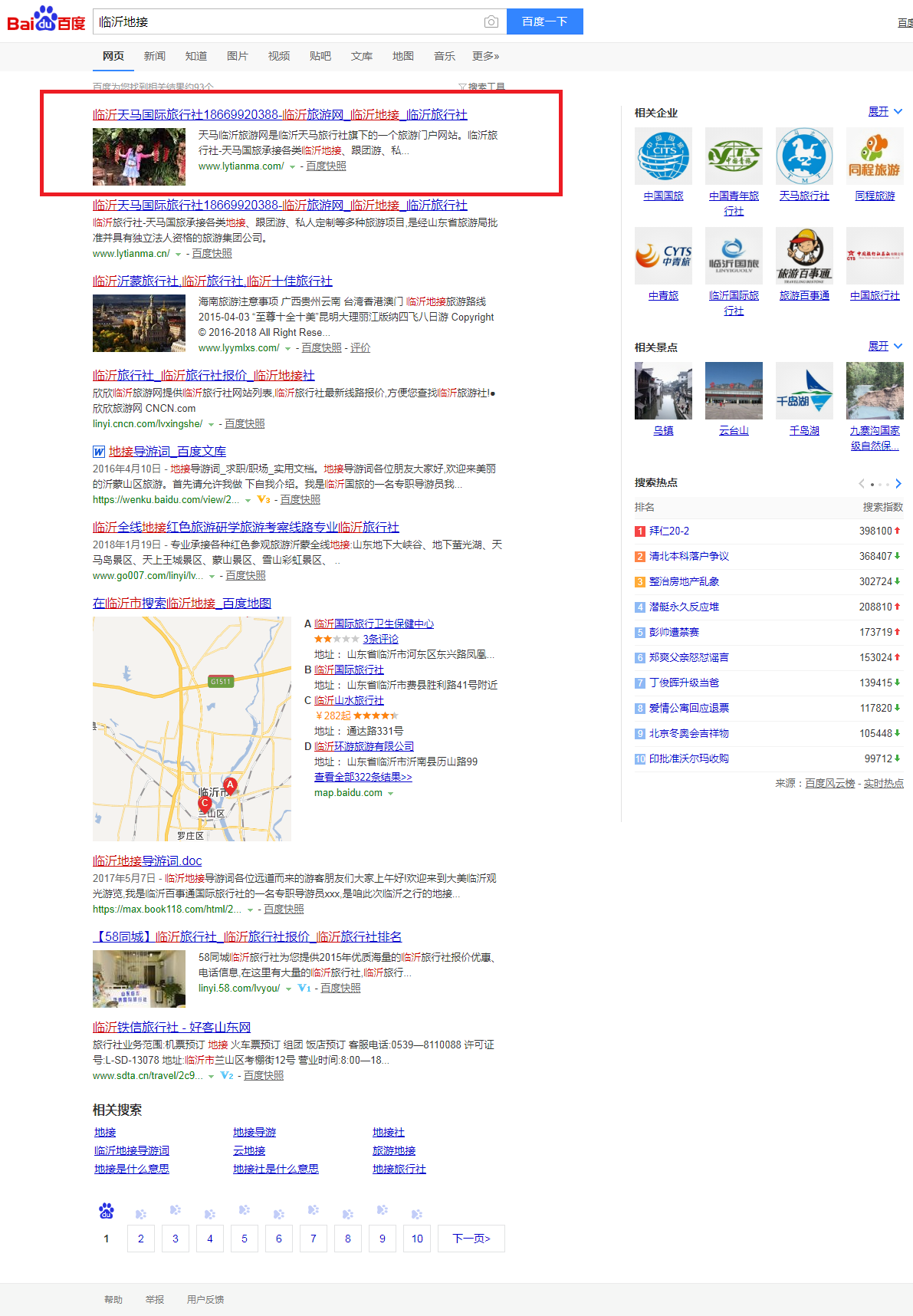The width and height of the screenshot is (913, 1316).
Task: Open the first 临沂天马国际旅行社 result title
Action: (280, 114)
